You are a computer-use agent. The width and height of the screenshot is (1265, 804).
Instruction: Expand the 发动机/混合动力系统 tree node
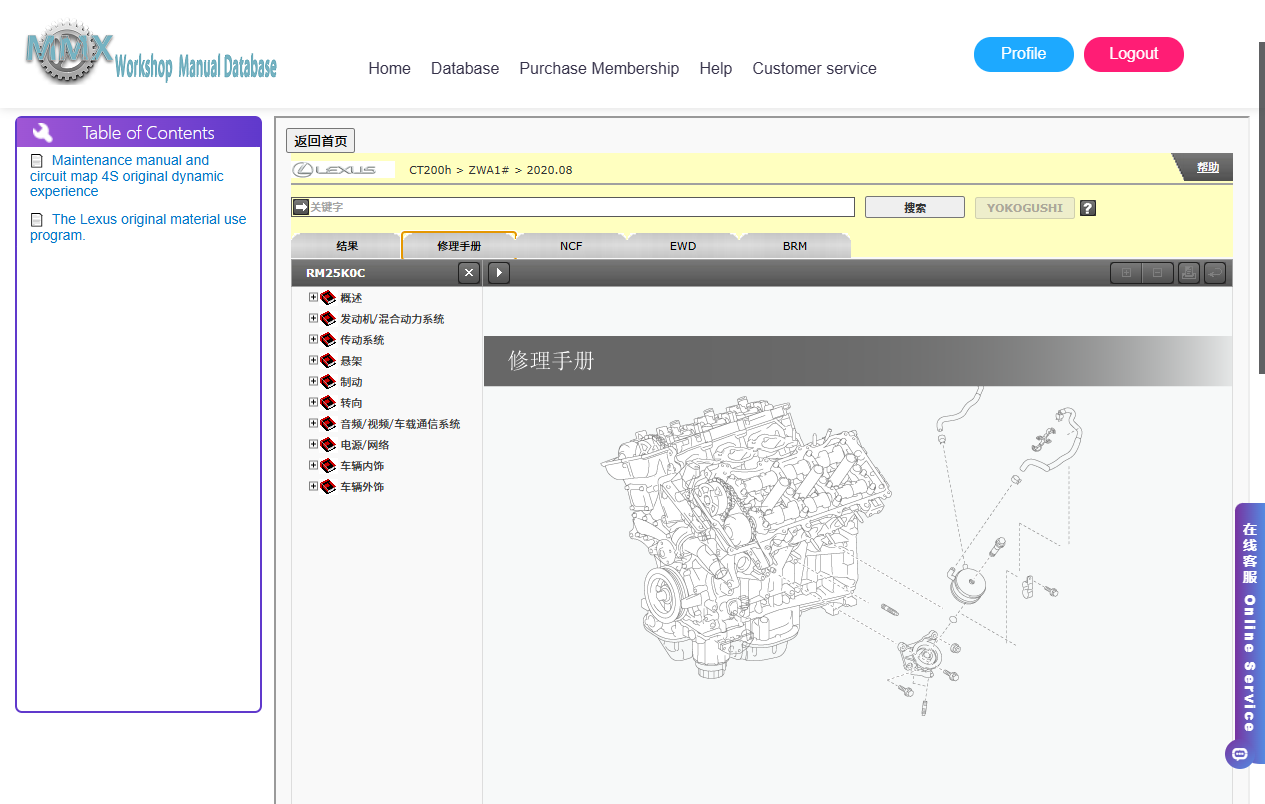click(x=313, y=318)
